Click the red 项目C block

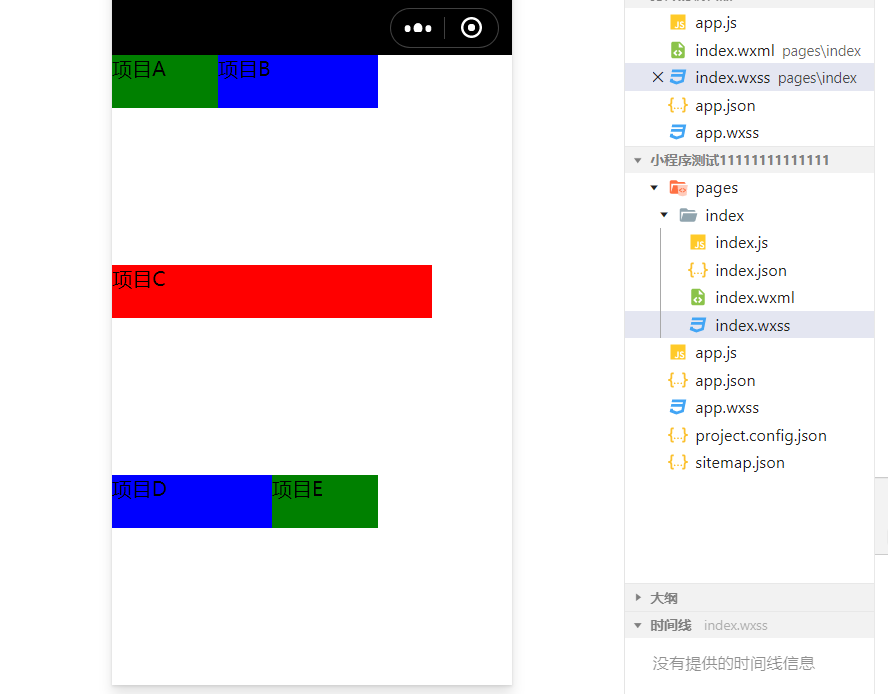click(272, 291)
